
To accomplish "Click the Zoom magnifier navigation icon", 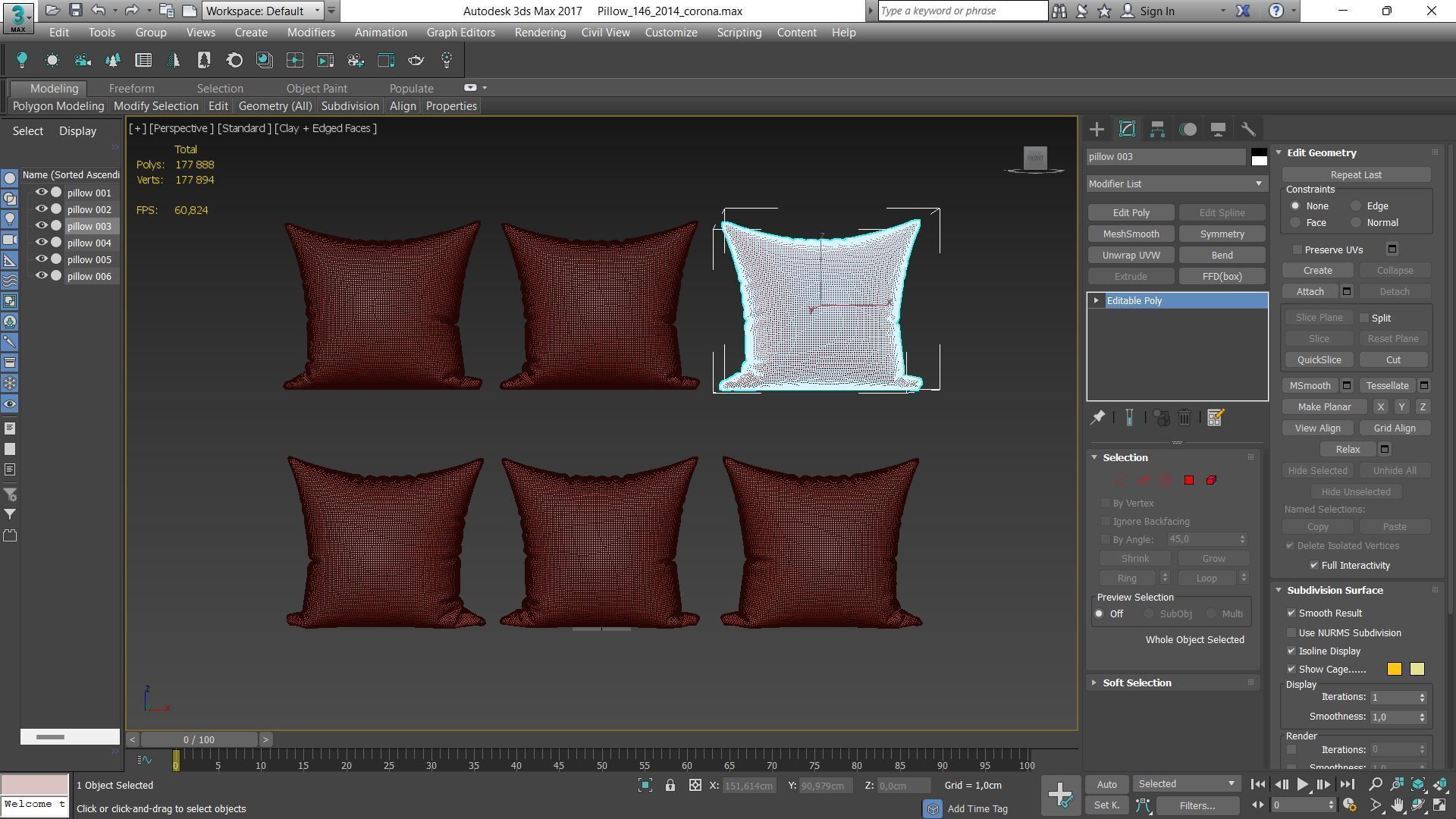I will (1376, 784).
